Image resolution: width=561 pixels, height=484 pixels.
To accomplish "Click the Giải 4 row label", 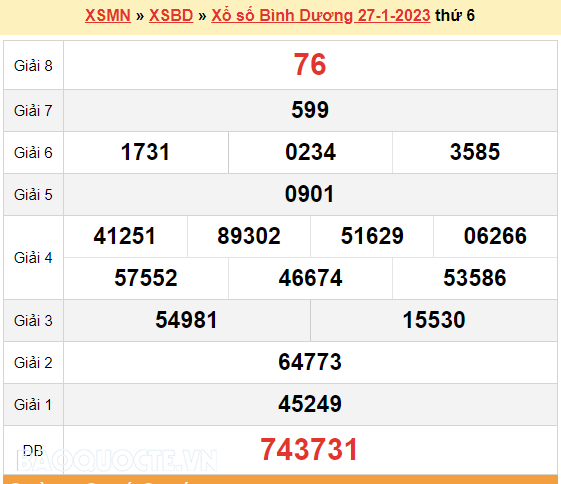I will [x=33, y=258].
